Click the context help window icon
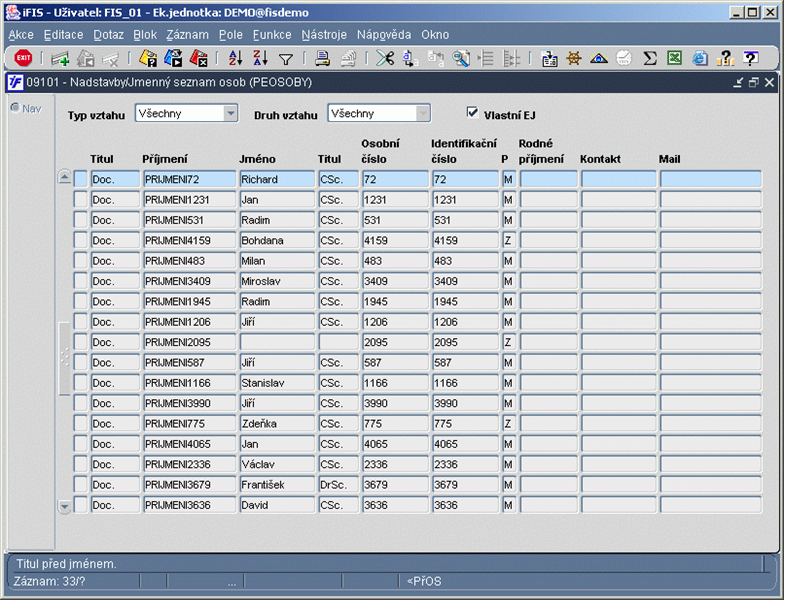 click(x=750, y=59)
